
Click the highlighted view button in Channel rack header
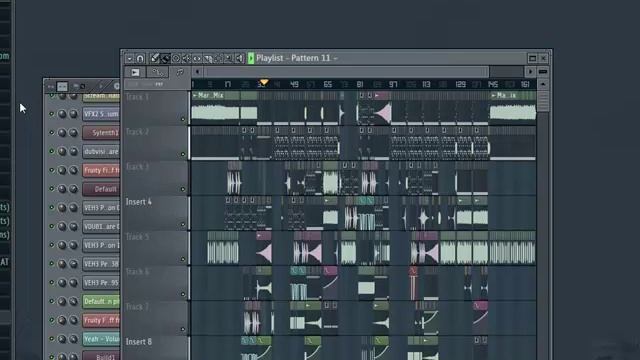[62, 86]
